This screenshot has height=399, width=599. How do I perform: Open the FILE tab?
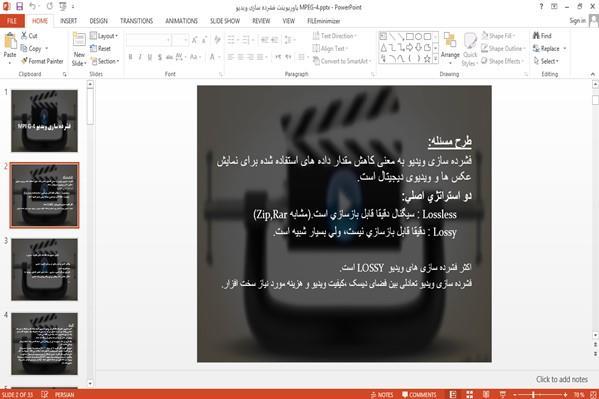coord(12,21)
